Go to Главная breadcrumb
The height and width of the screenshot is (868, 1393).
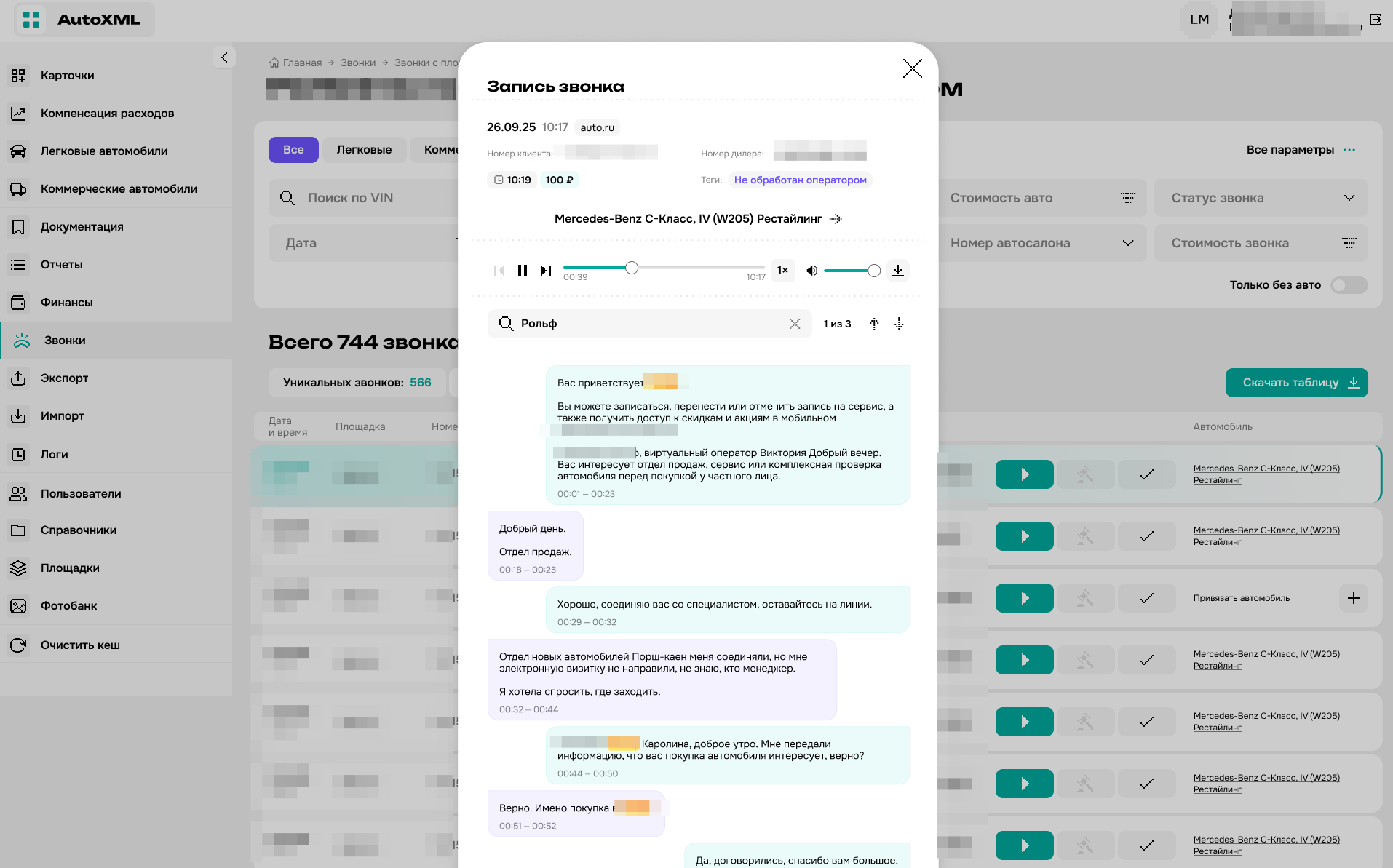295,63
